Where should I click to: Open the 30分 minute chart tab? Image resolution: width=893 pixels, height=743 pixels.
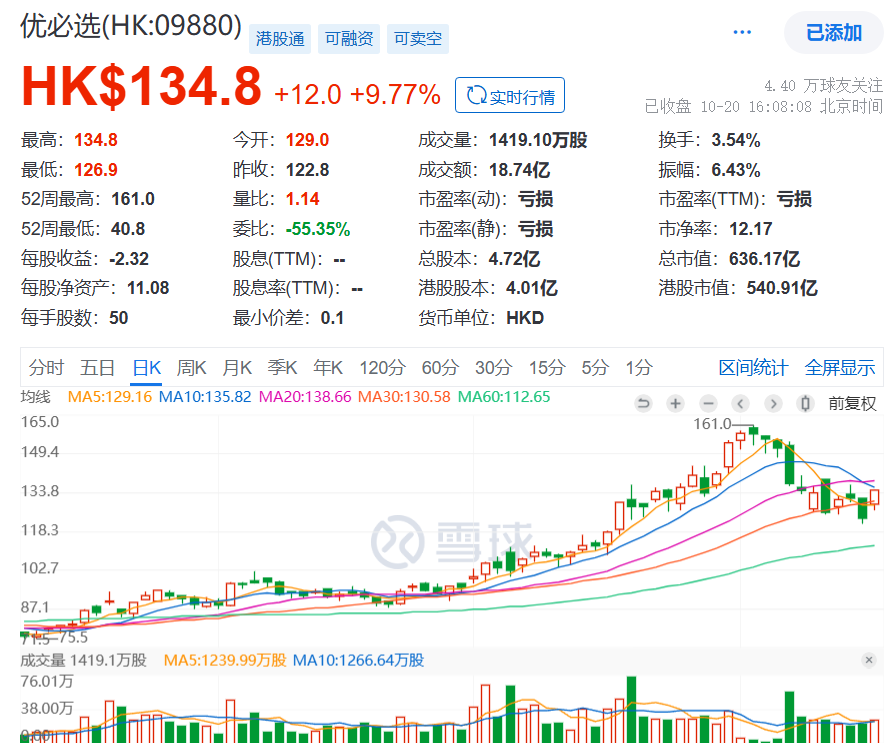(493, 368)
